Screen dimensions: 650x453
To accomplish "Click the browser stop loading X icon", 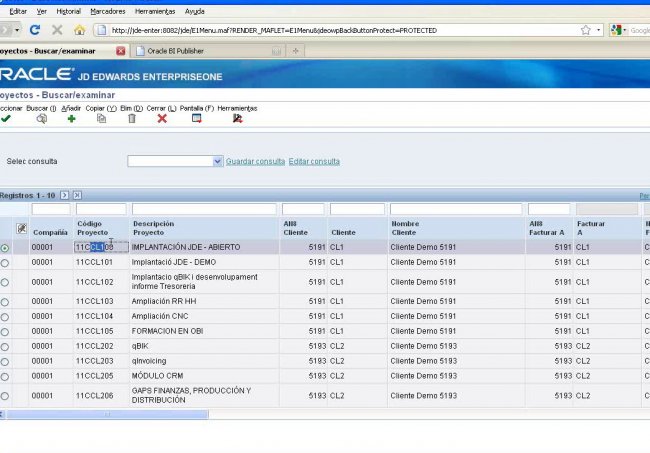I will (x=57, y=30).
